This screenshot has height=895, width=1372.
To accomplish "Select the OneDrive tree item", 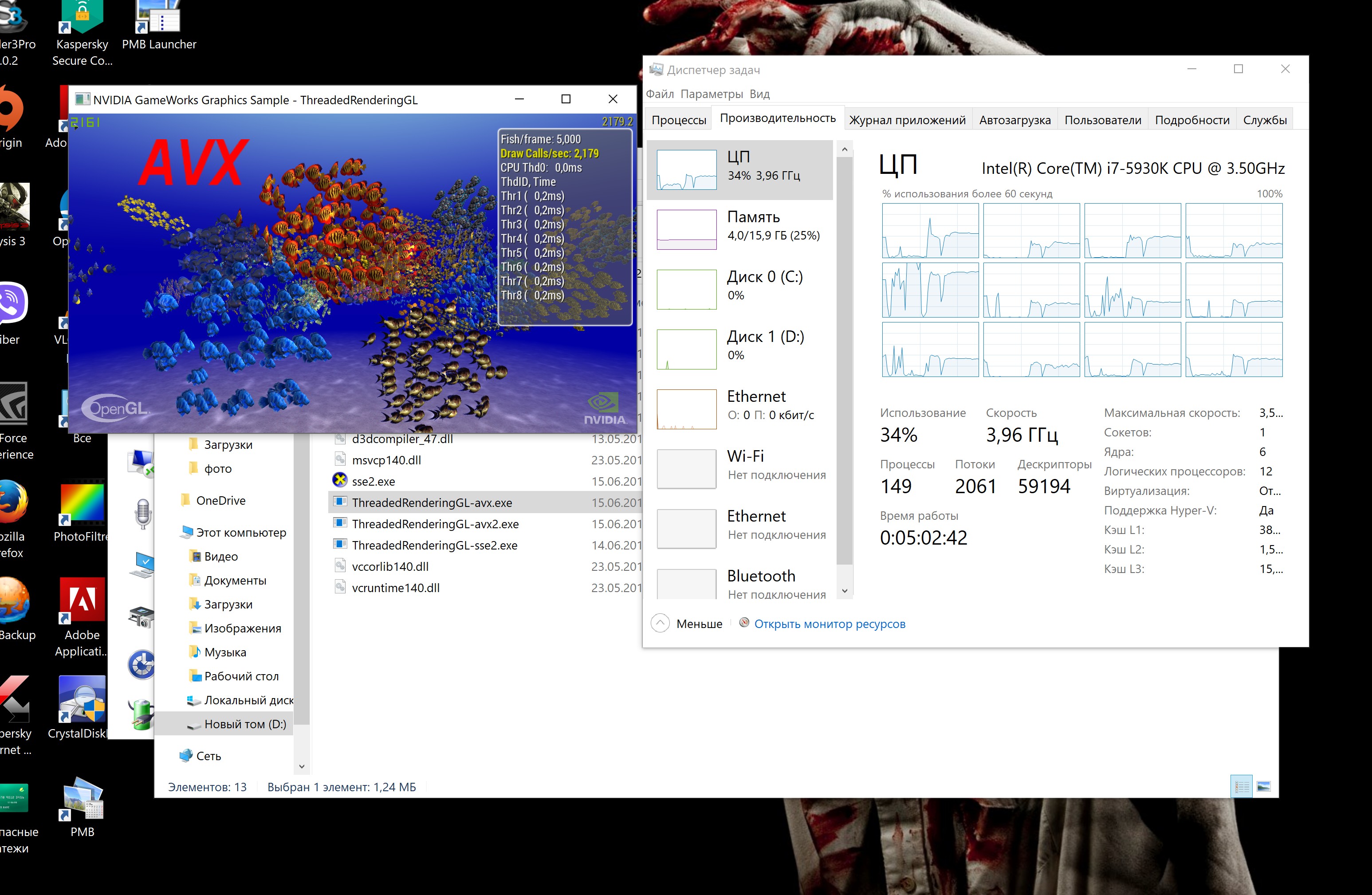I will (220, 500).
